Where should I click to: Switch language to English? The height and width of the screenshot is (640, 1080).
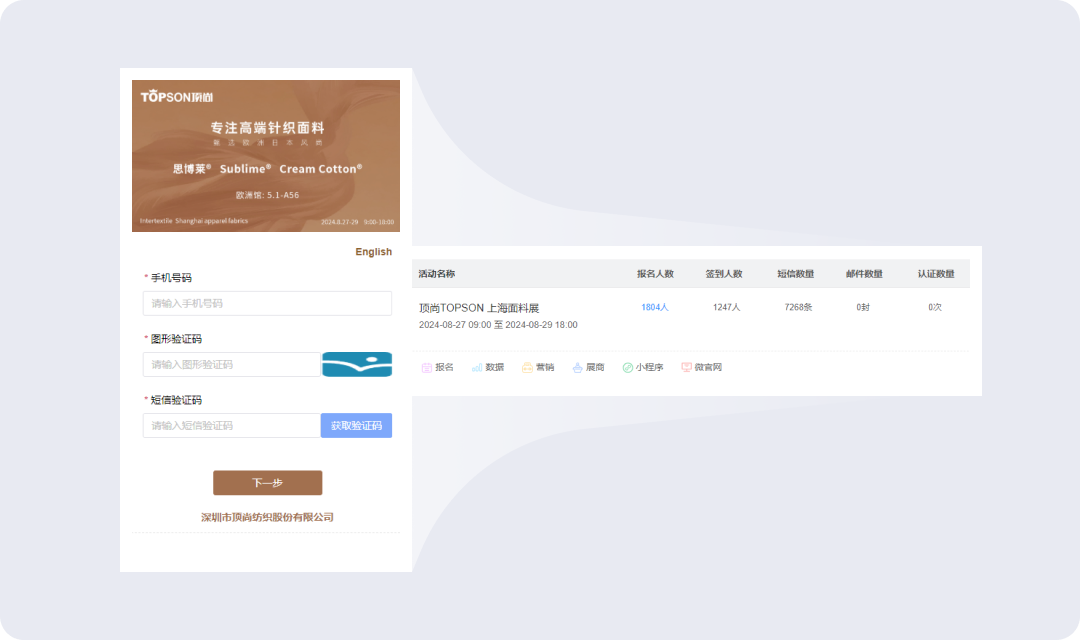point(373,252)
